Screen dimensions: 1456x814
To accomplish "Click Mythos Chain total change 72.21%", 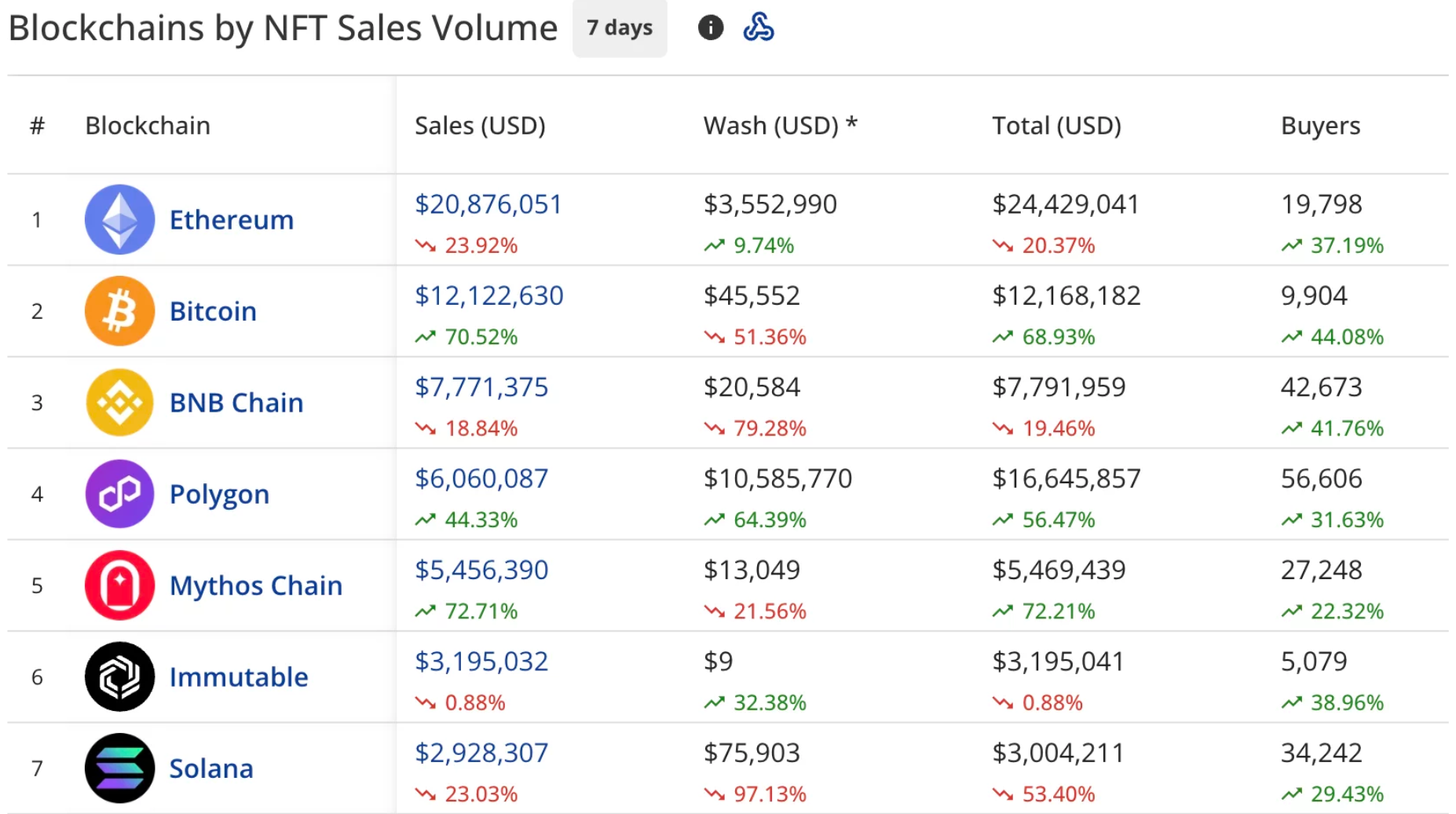I will click(x=1044, y=610).
